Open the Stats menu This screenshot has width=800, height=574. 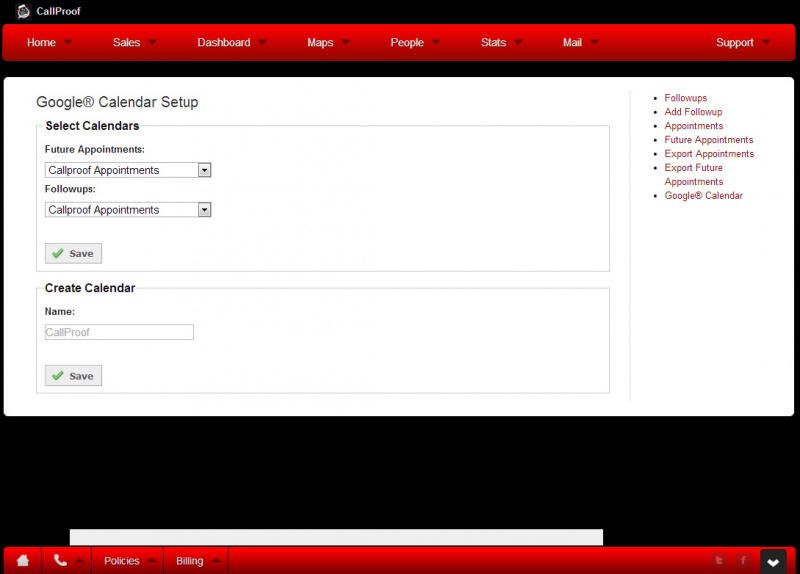pos(501,42)
